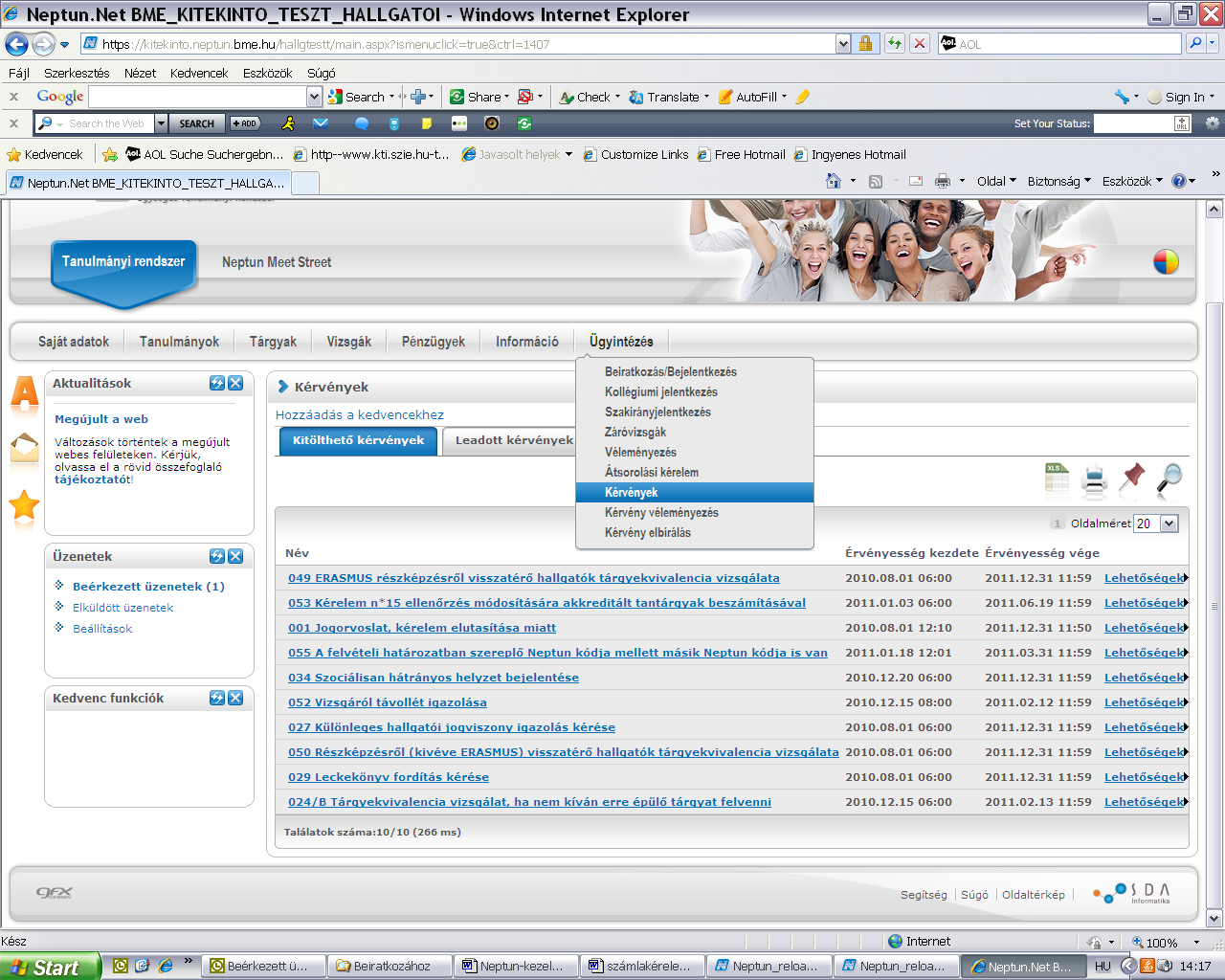Switch to the Leadott kérvények tab
1225x980 pixels.
point(514,440)
